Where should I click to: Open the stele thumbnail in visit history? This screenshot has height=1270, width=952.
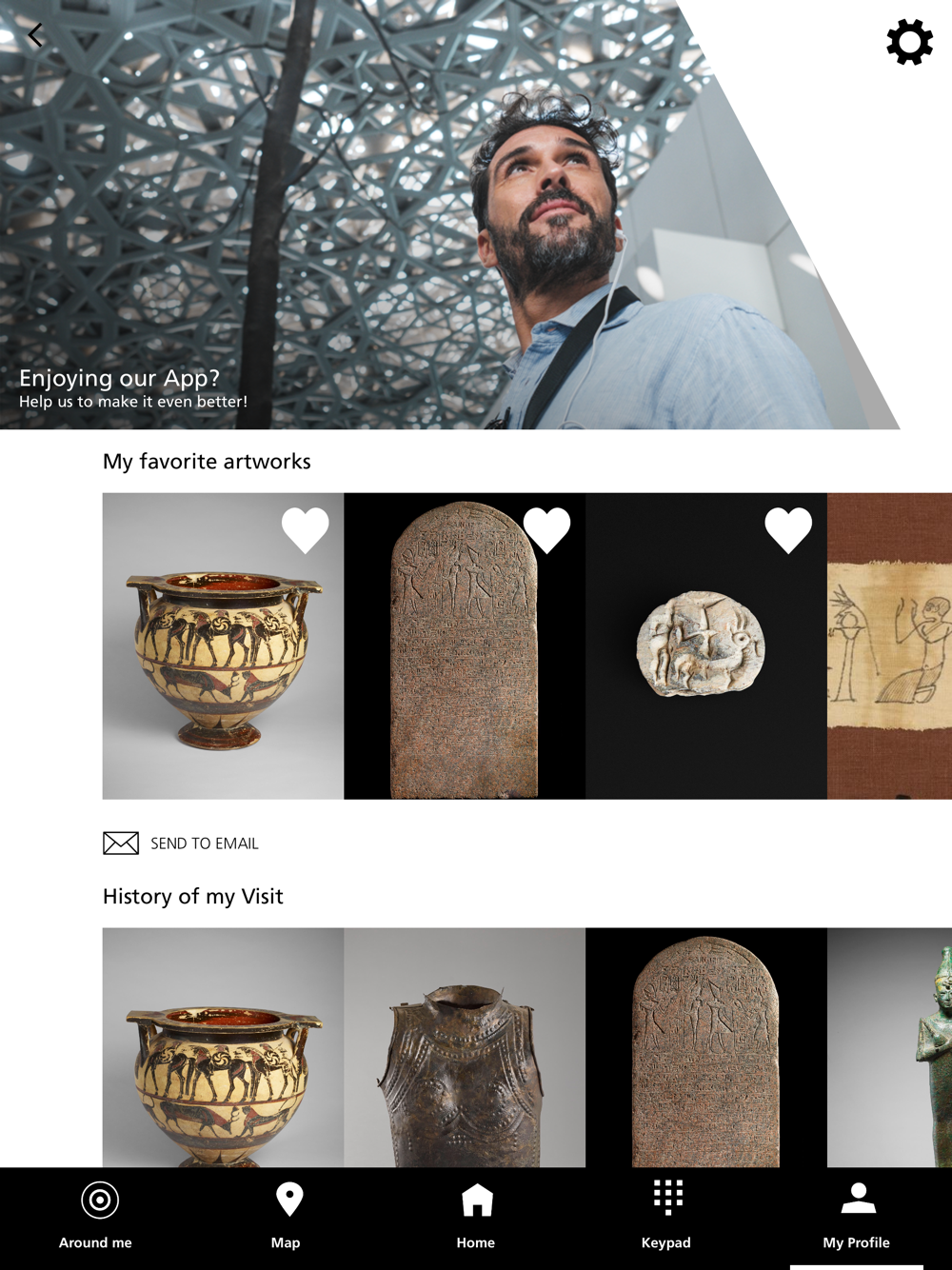[706, 1047]
